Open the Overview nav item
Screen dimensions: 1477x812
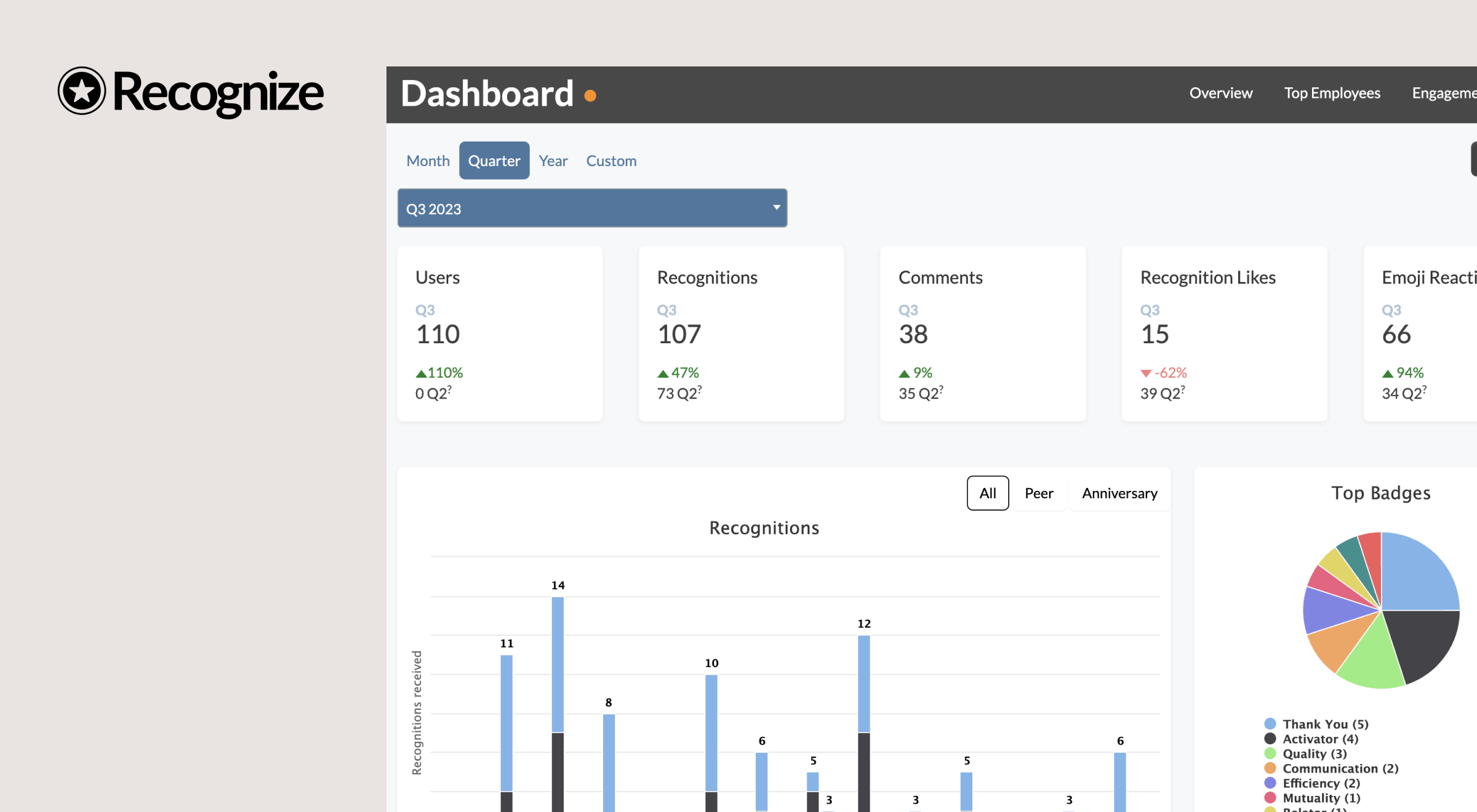[1220, 93]
